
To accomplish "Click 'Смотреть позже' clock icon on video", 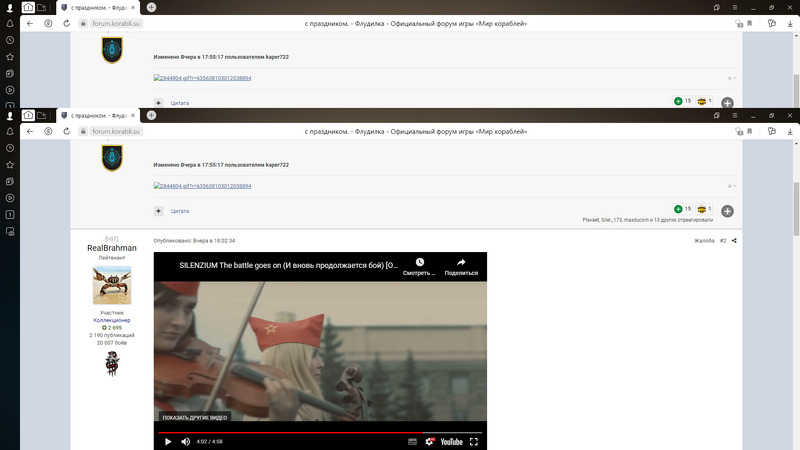I will click(x=419, y=262).
